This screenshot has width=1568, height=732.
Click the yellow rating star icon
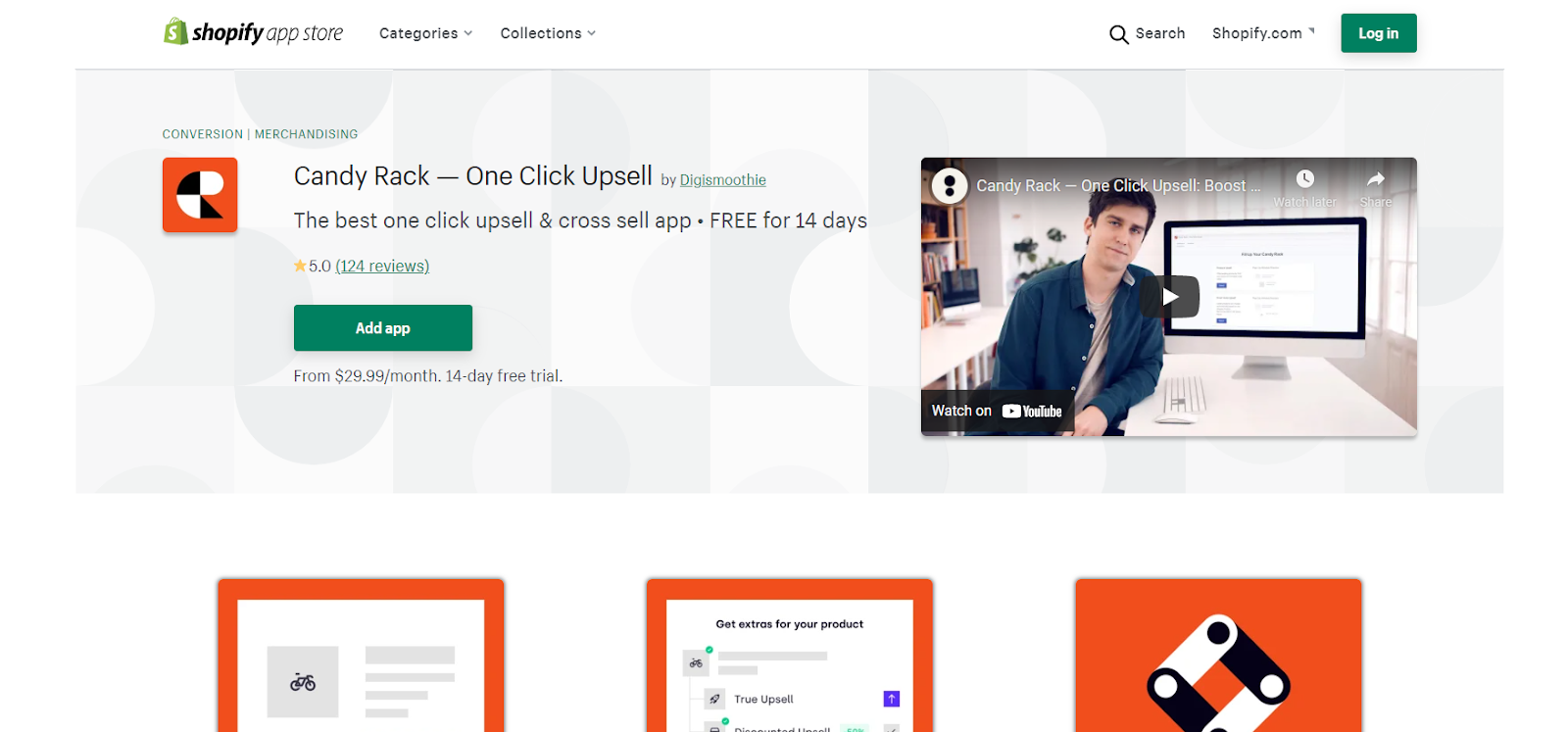pos(300,266)
